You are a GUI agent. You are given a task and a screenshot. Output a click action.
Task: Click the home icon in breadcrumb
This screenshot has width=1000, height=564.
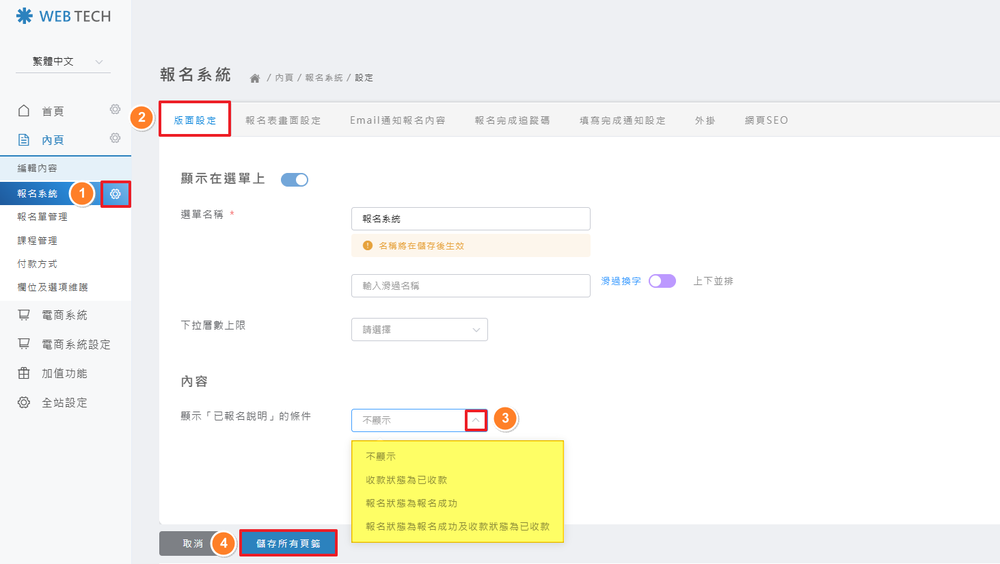click(255, 78)
